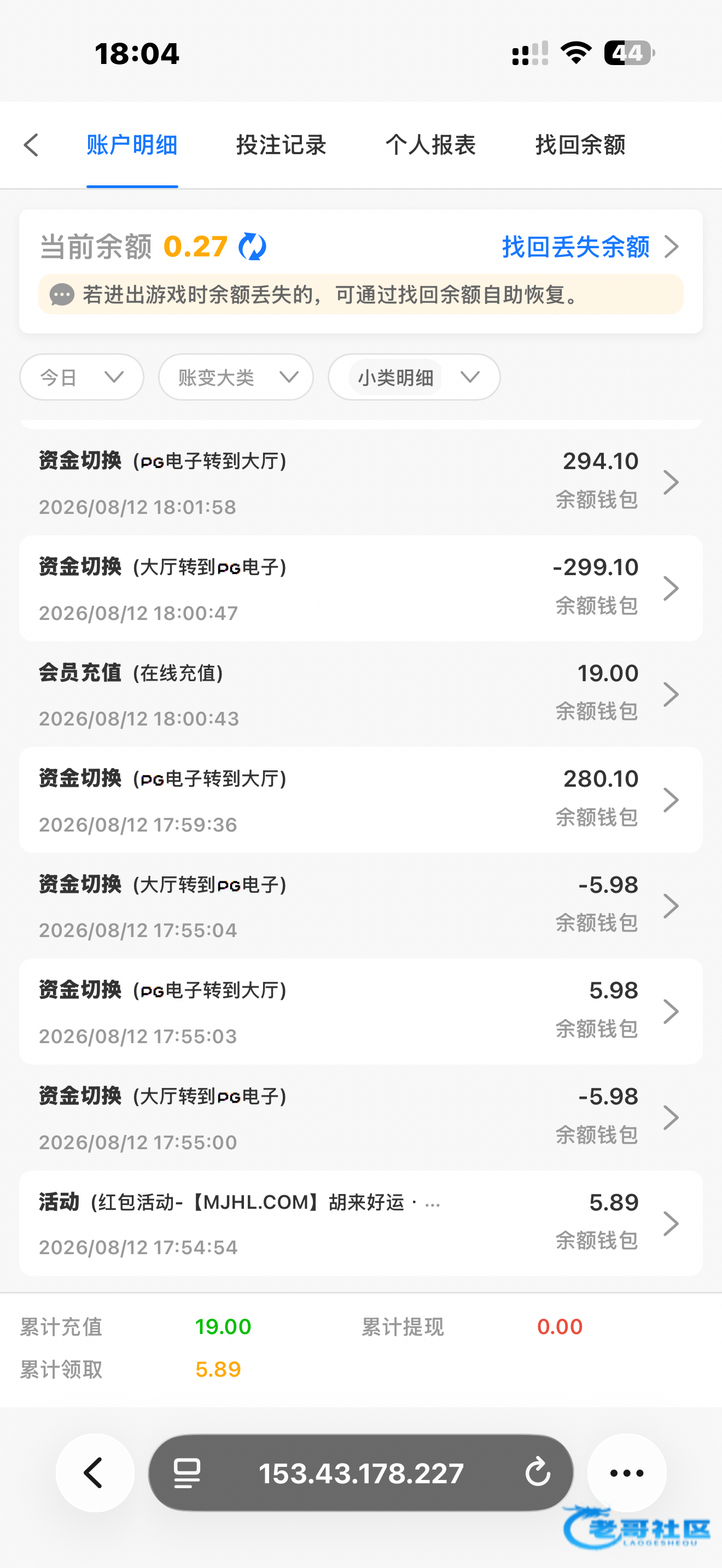Tap the chat bubble icon in notice banner
Viewport: 722px width, 1568px height.
(61, 295)
